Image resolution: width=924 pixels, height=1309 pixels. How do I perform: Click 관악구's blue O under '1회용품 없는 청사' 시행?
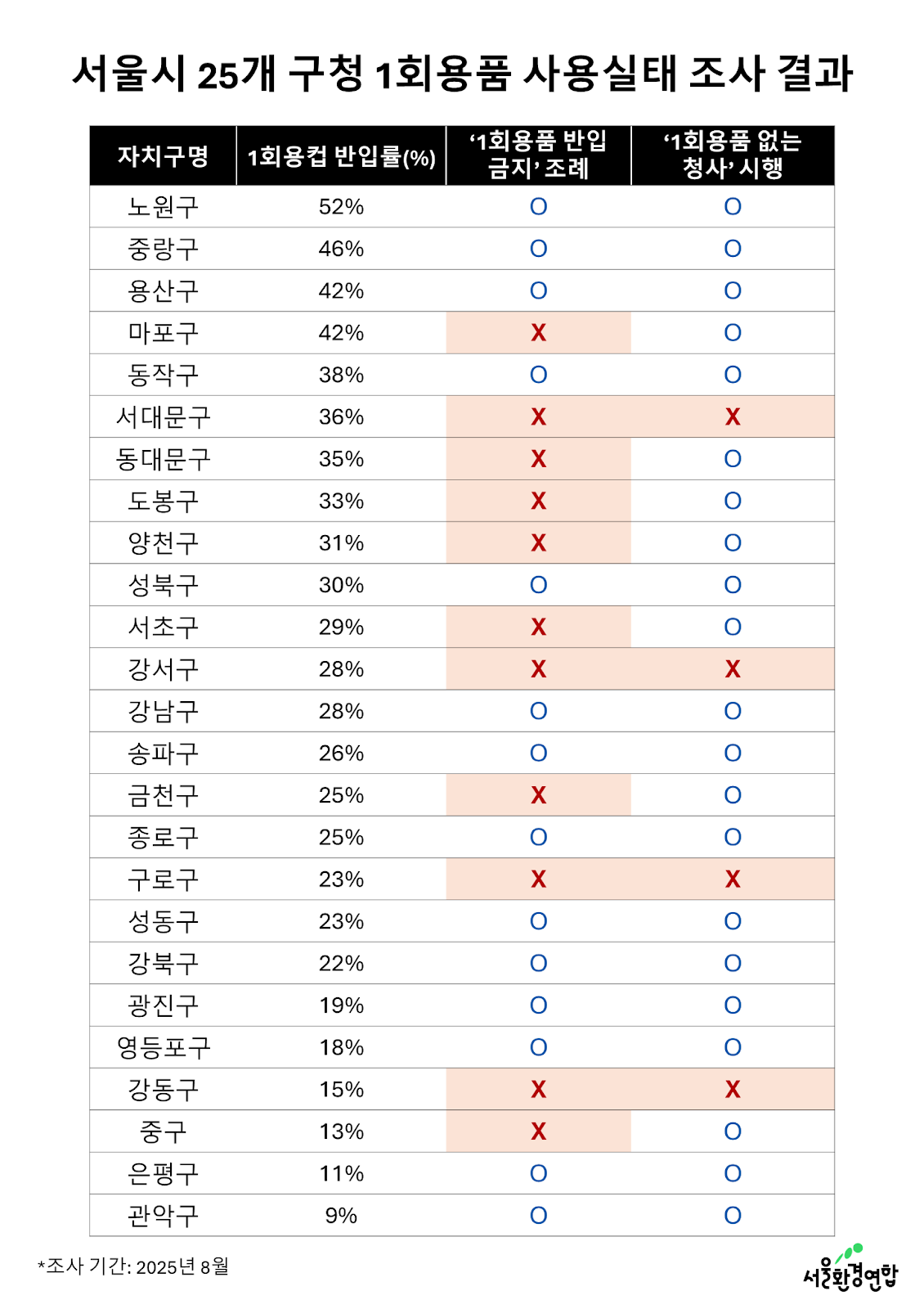[733, 1216]
